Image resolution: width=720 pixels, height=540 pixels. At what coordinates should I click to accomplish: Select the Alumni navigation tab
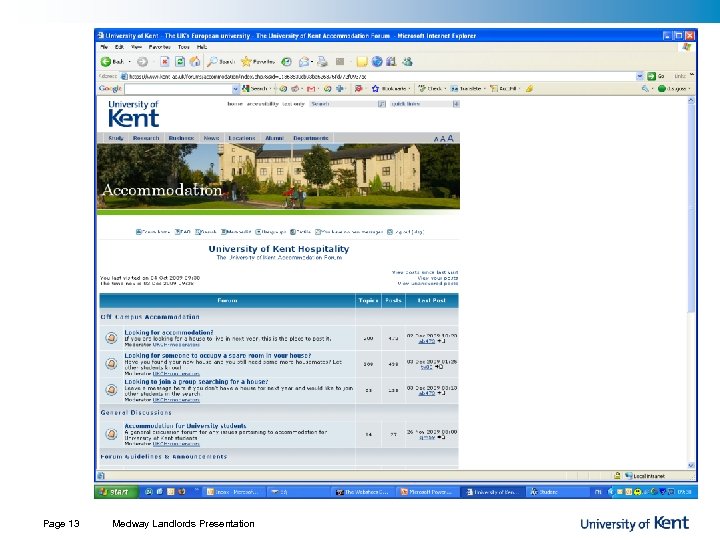(274, 138)
